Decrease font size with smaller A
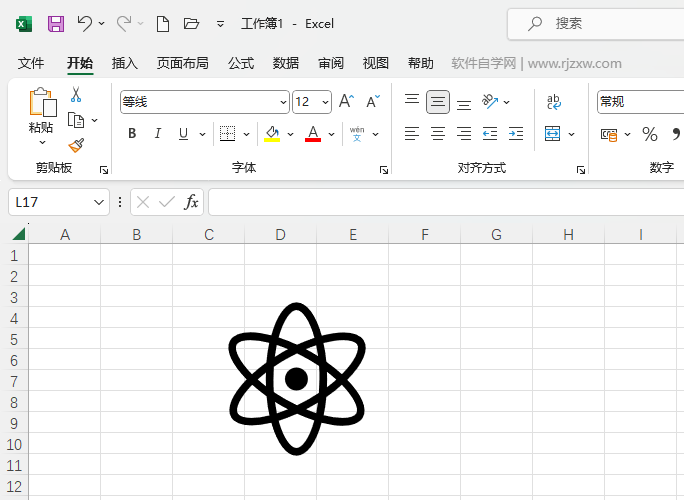Viewport: 684px width, 500px height. coord(373,101)
